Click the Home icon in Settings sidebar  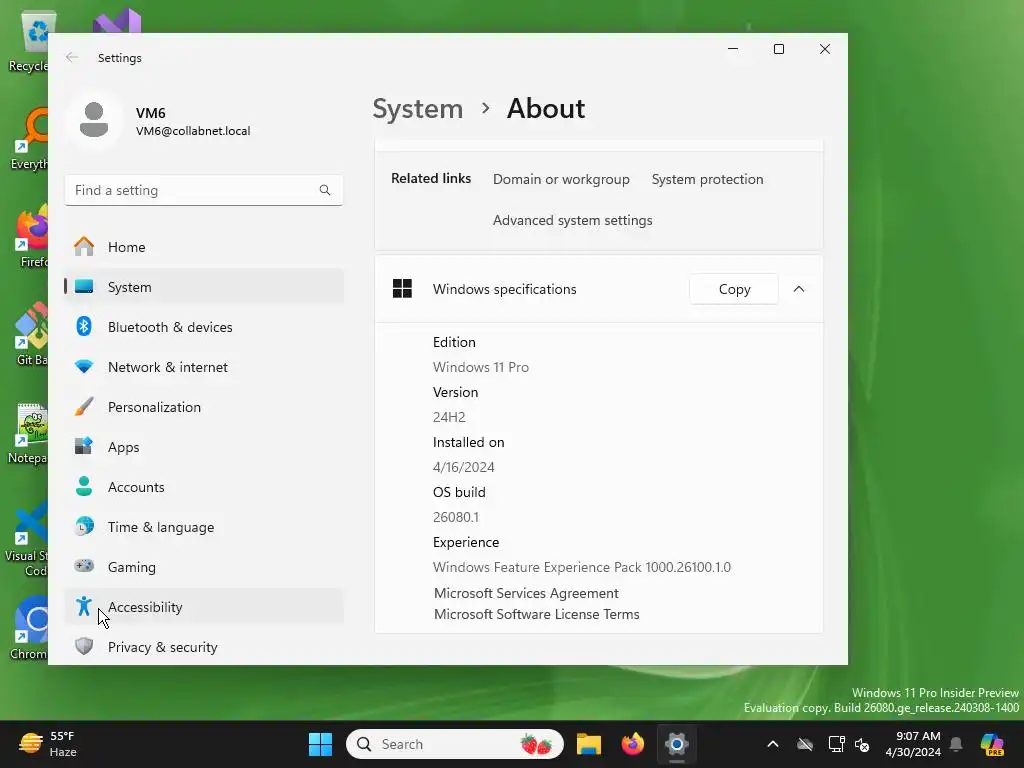(84, 247)
